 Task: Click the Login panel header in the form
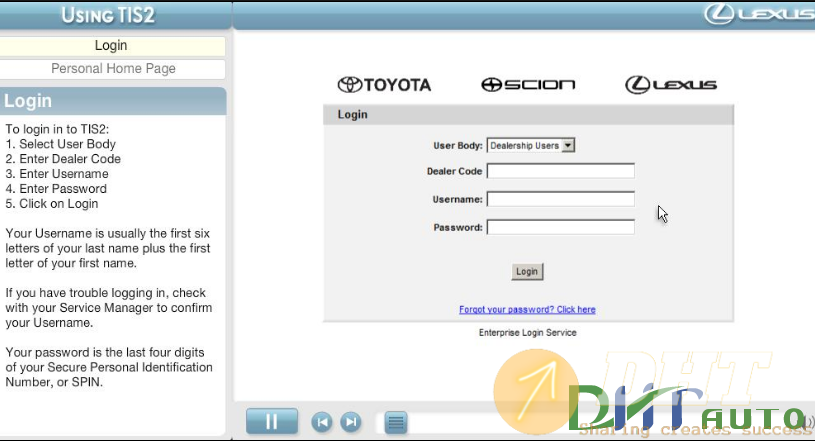point(528,114)
